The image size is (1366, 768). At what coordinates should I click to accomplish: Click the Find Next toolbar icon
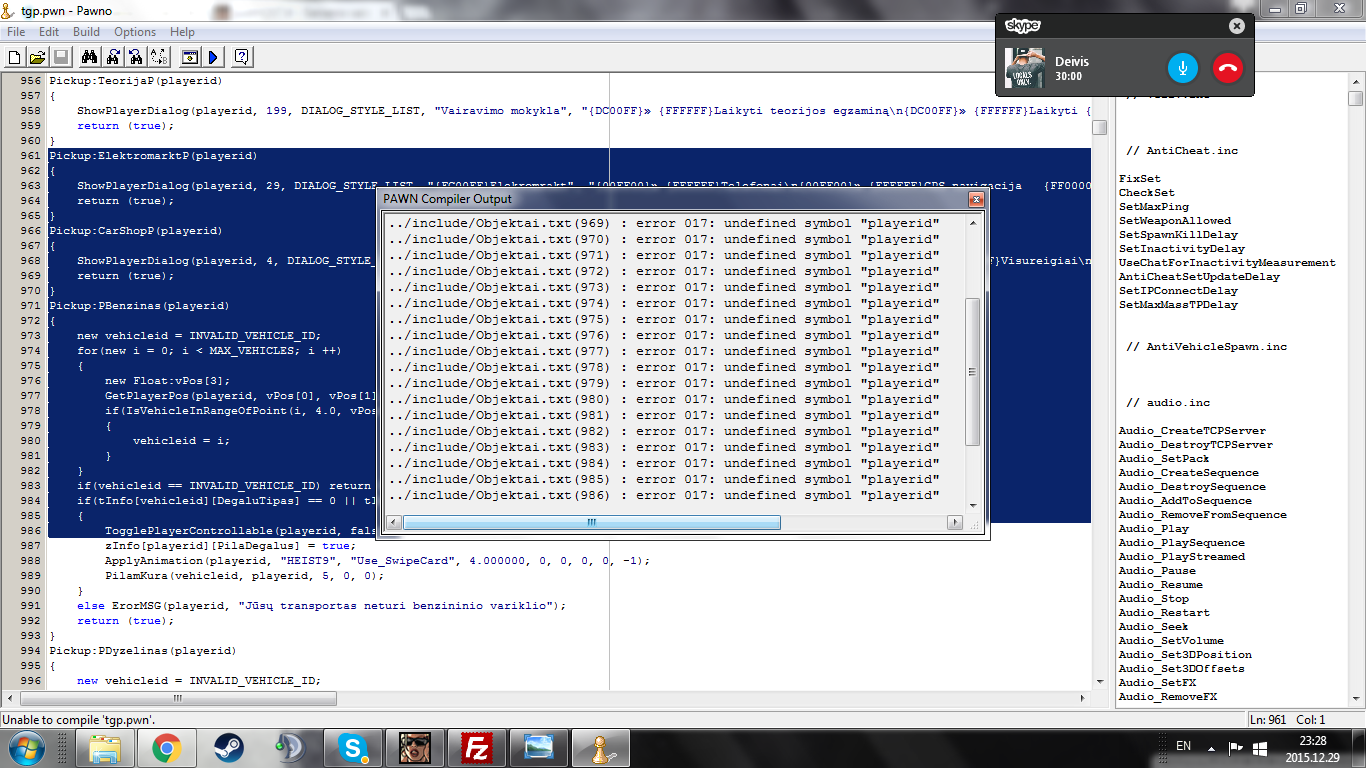[x=113, y=57]
